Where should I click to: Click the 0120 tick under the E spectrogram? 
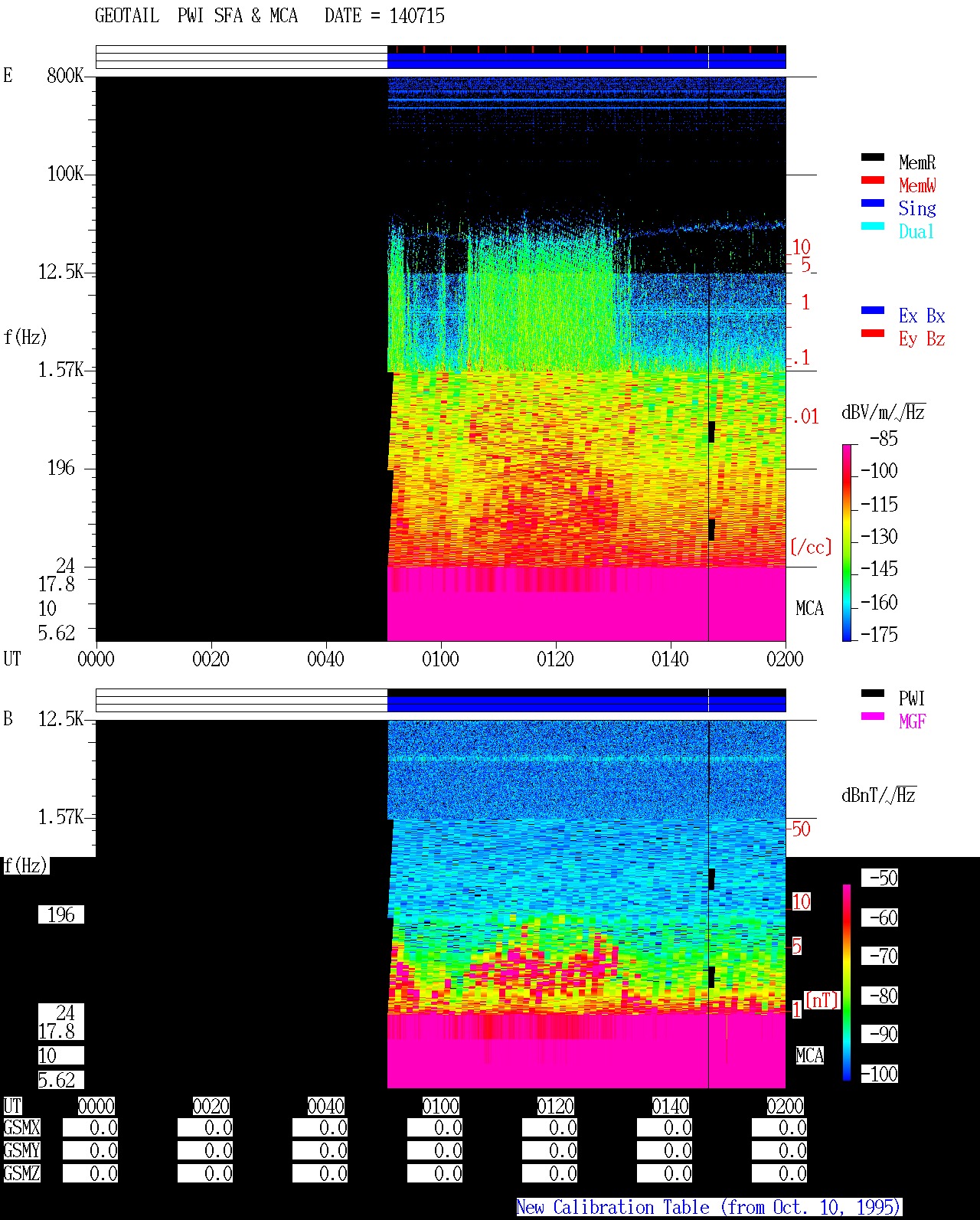pos(555,659)
